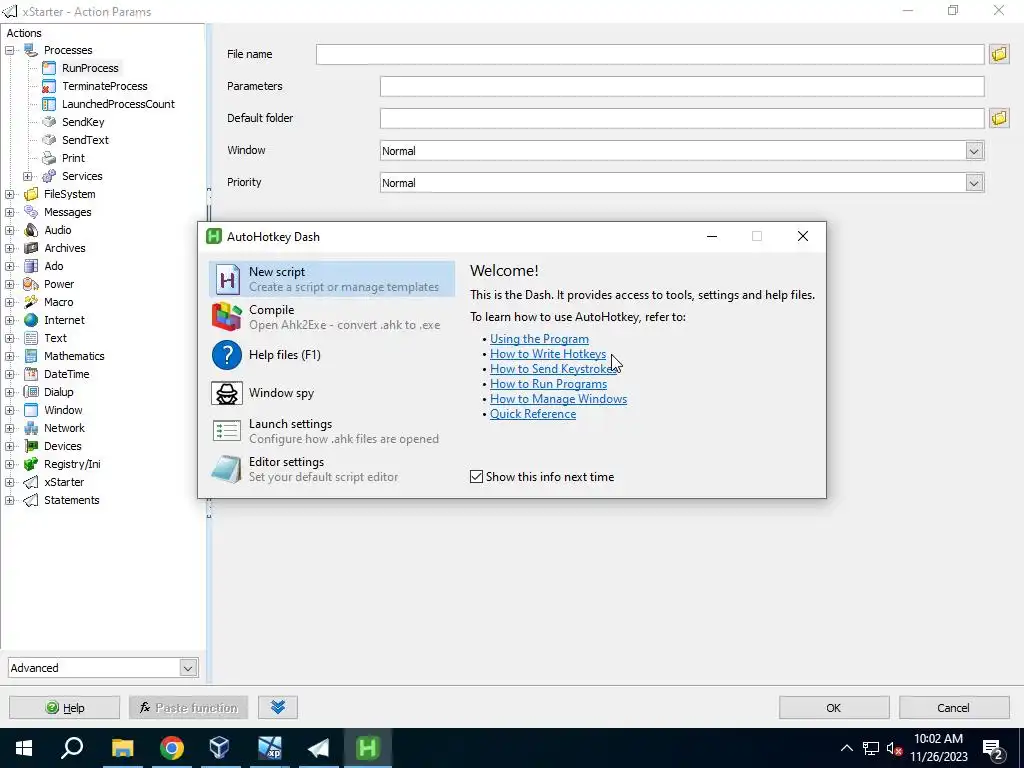Viewport: 1024px width, 768px height.
Task: Open How to Write Hotkeys link
Action: point(548,354)
